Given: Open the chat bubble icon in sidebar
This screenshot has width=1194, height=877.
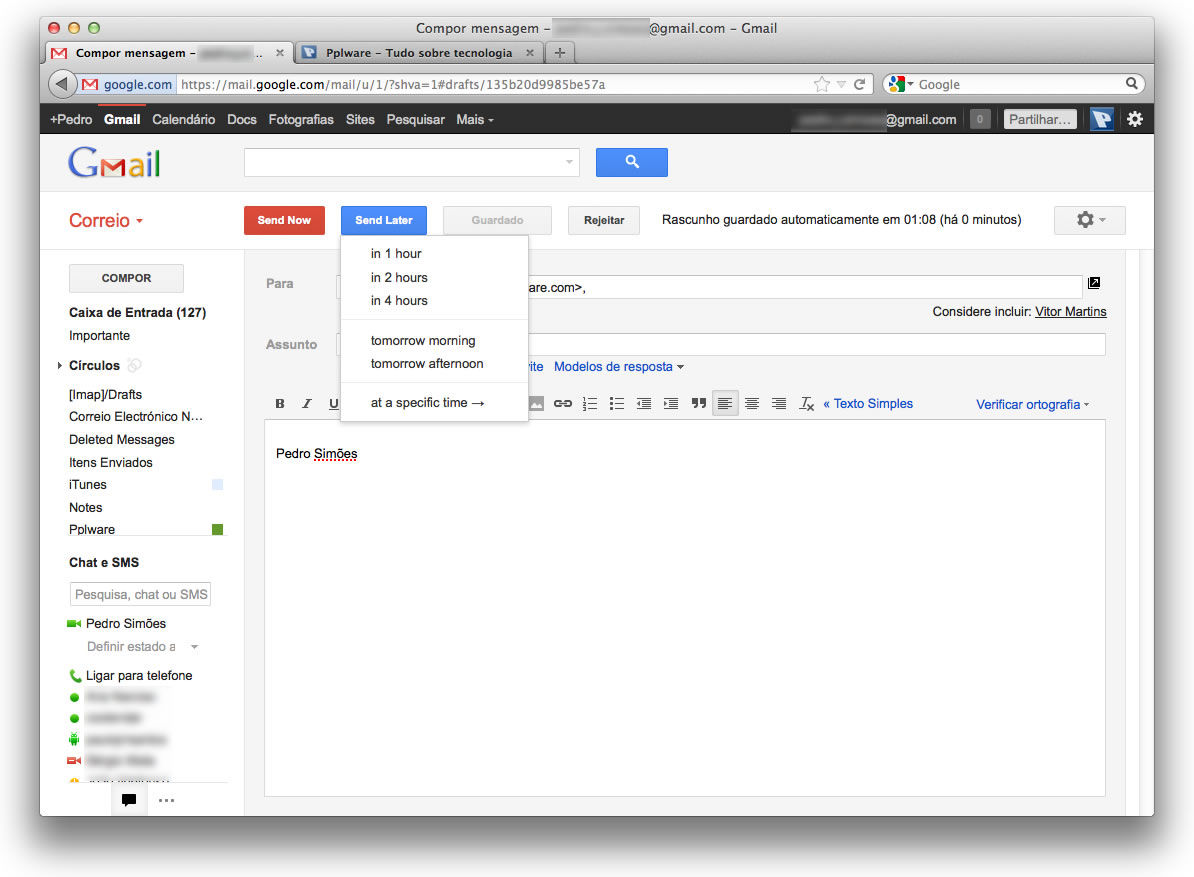Looking at the screenshot, I should tap(129, 800).
